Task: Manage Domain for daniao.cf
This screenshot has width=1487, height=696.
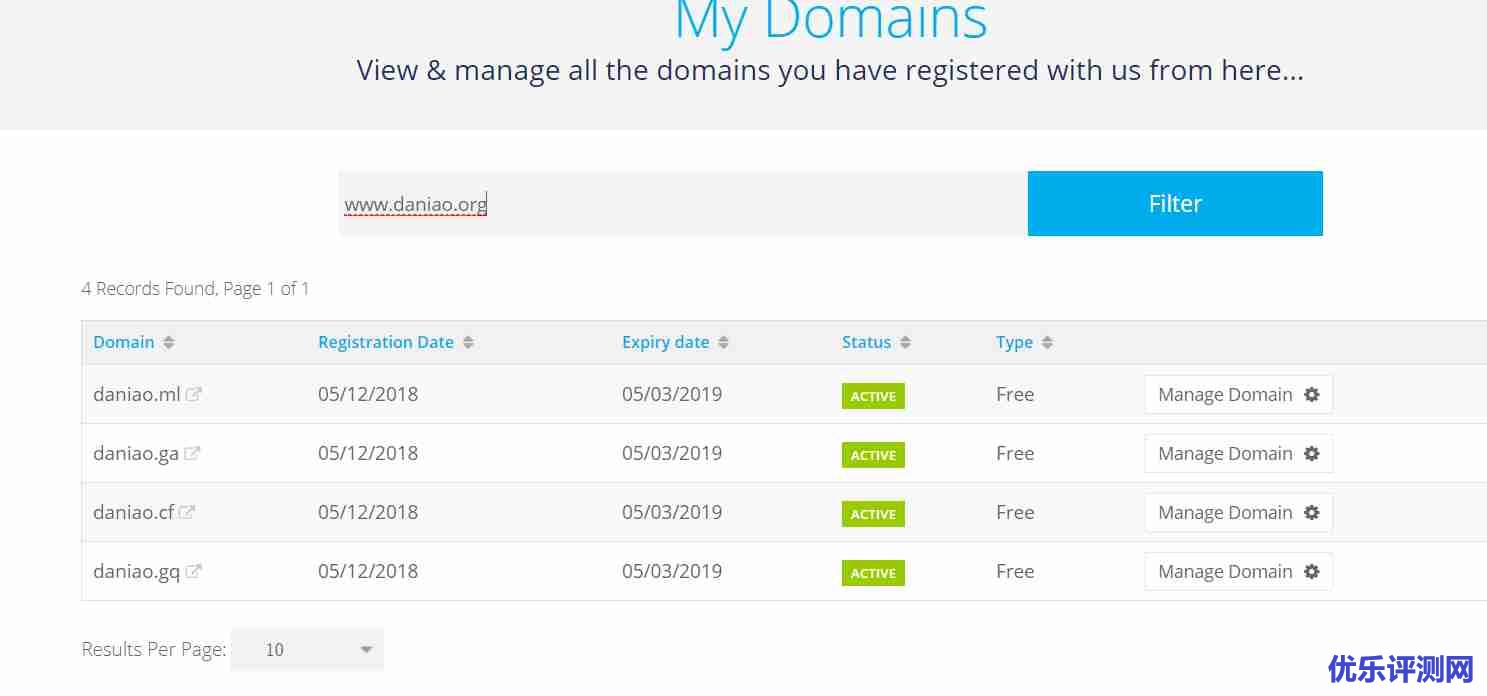Action: [x=1238, y=513]
